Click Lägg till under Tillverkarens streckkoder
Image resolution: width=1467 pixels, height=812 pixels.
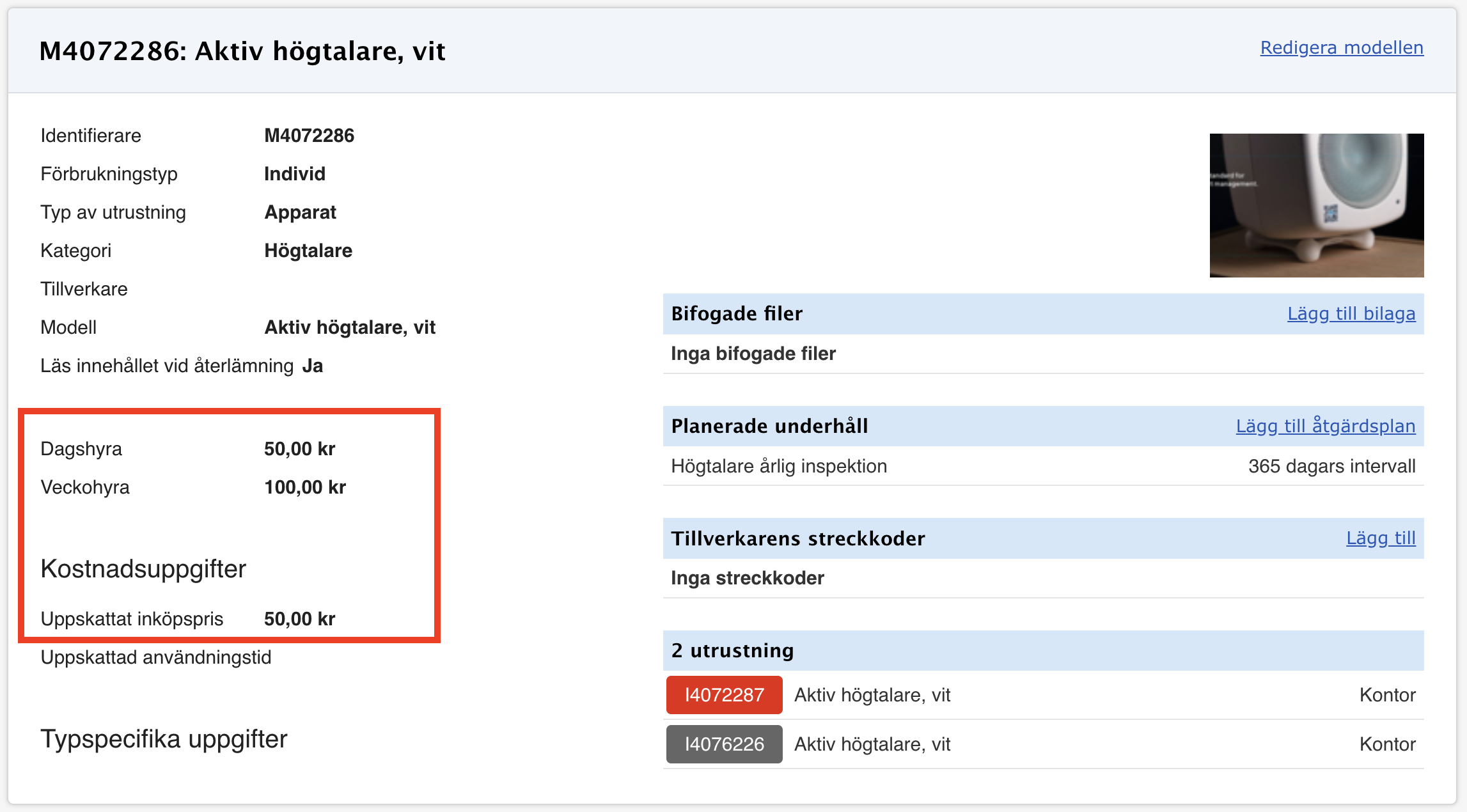[1380, 538]
